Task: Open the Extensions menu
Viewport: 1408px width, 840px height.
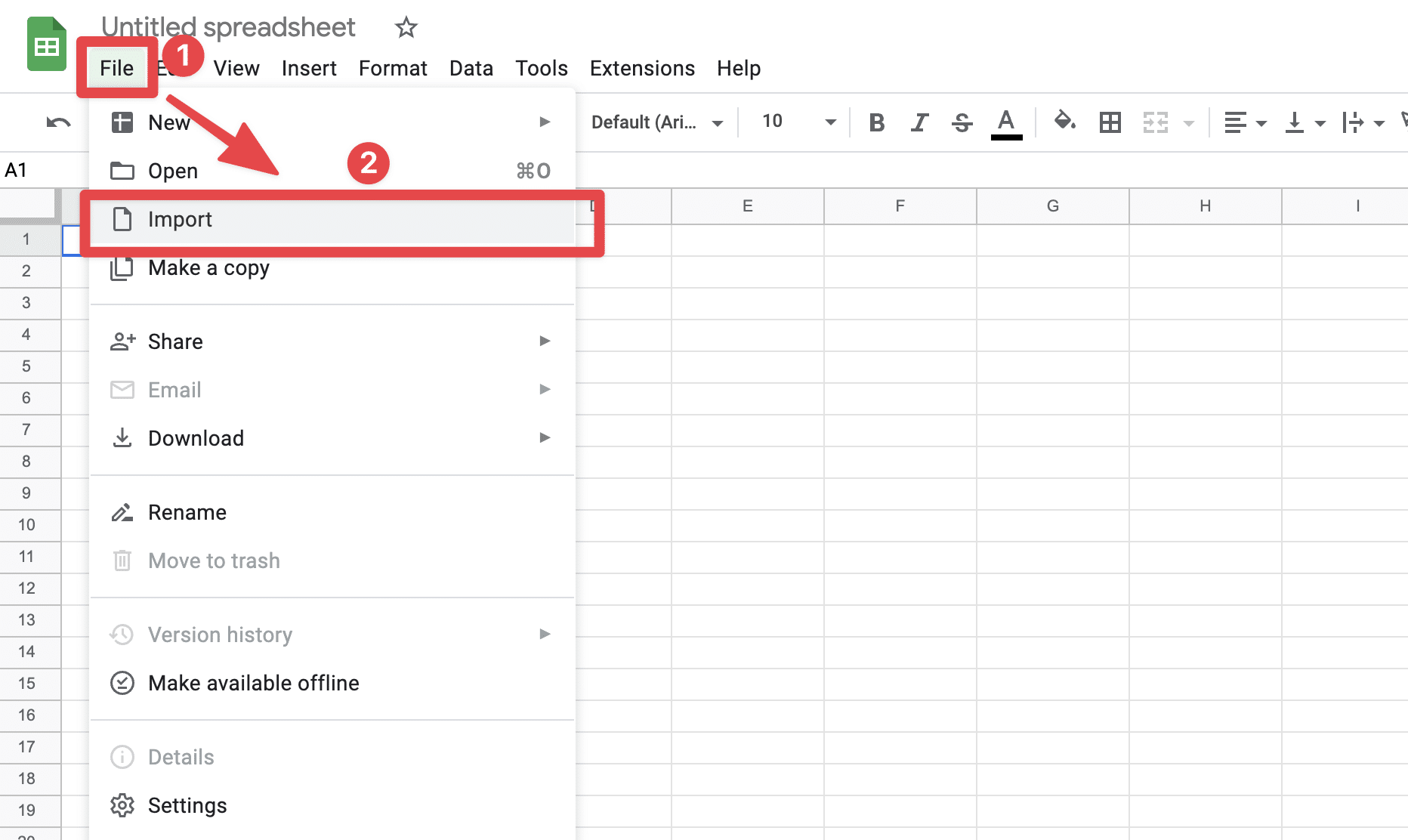Action: pyautogui.click(x=642, y=68)
